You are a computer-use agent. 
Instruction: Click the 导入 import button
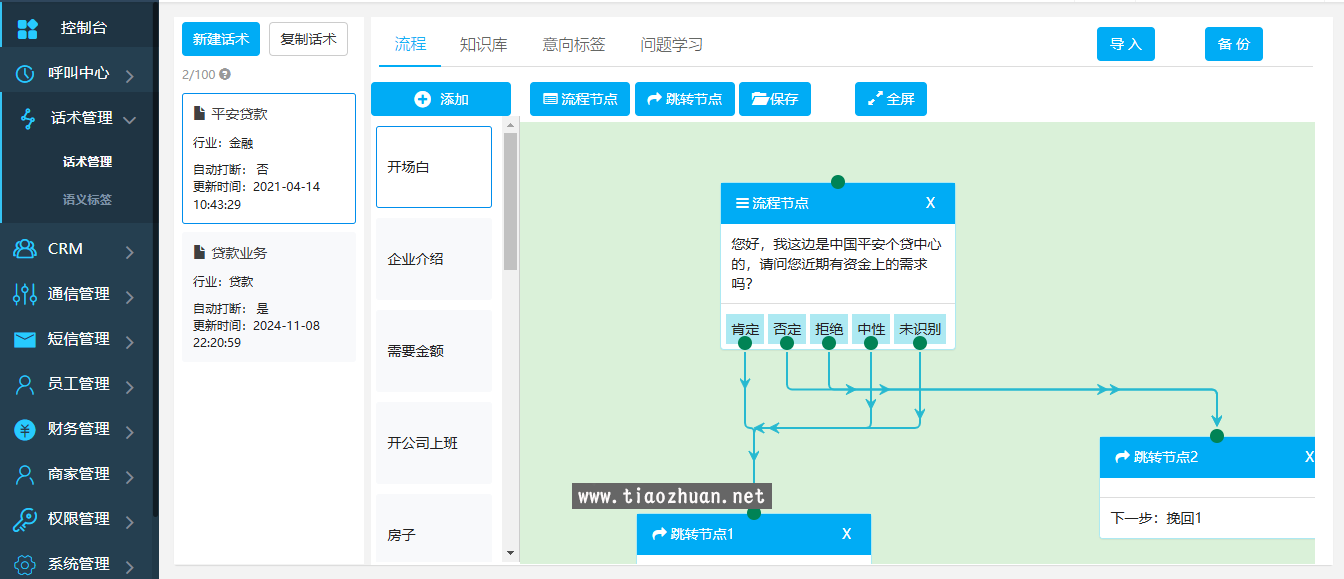pyautogui.click(x=1126, y=44)
